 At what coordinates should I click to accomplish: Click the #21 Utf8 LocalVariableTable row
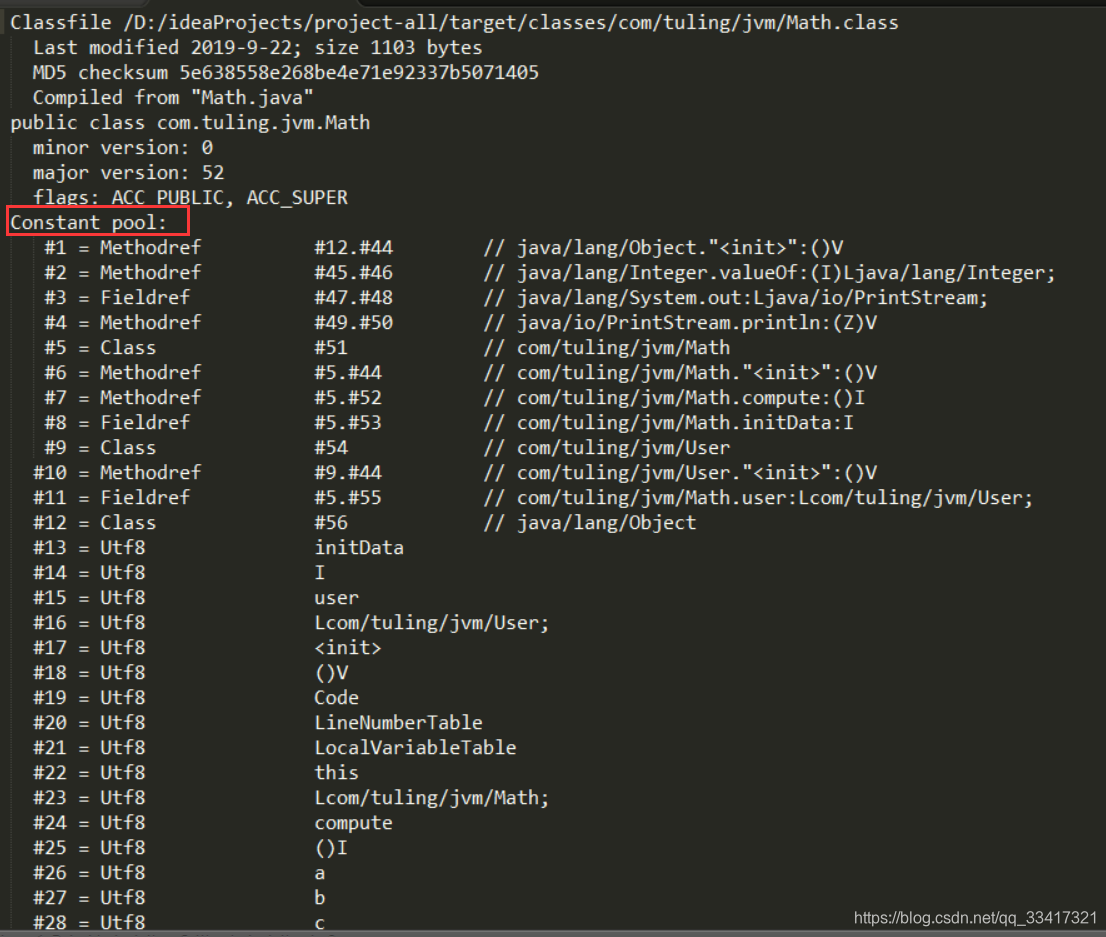pos(274,748)
